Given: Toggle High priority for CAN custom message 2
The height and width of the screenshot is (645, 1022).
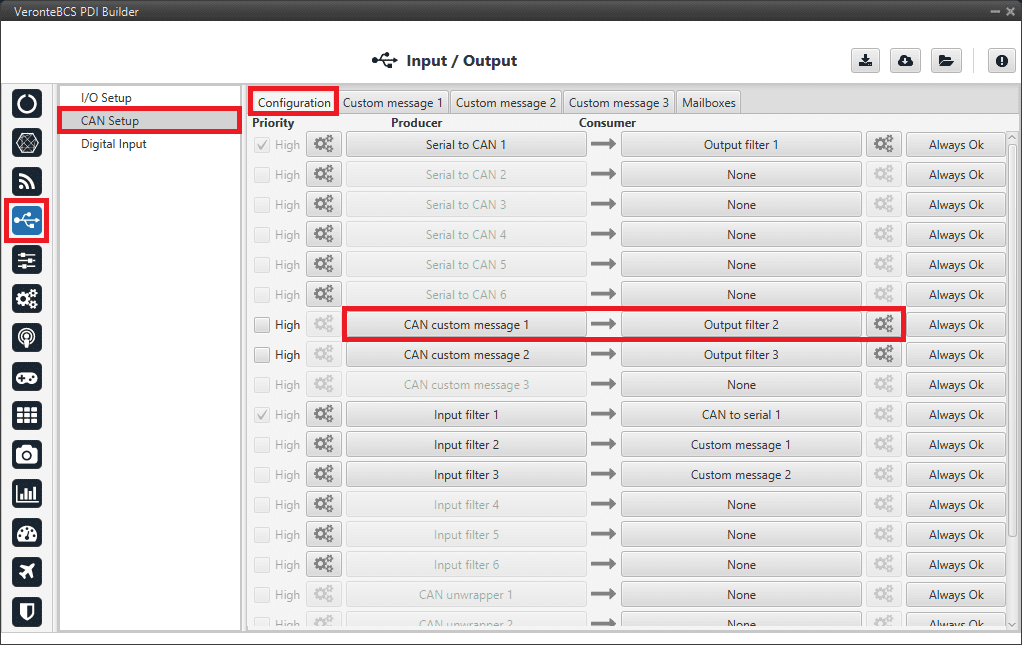Looking at the screenshot, I should (262, 354).
